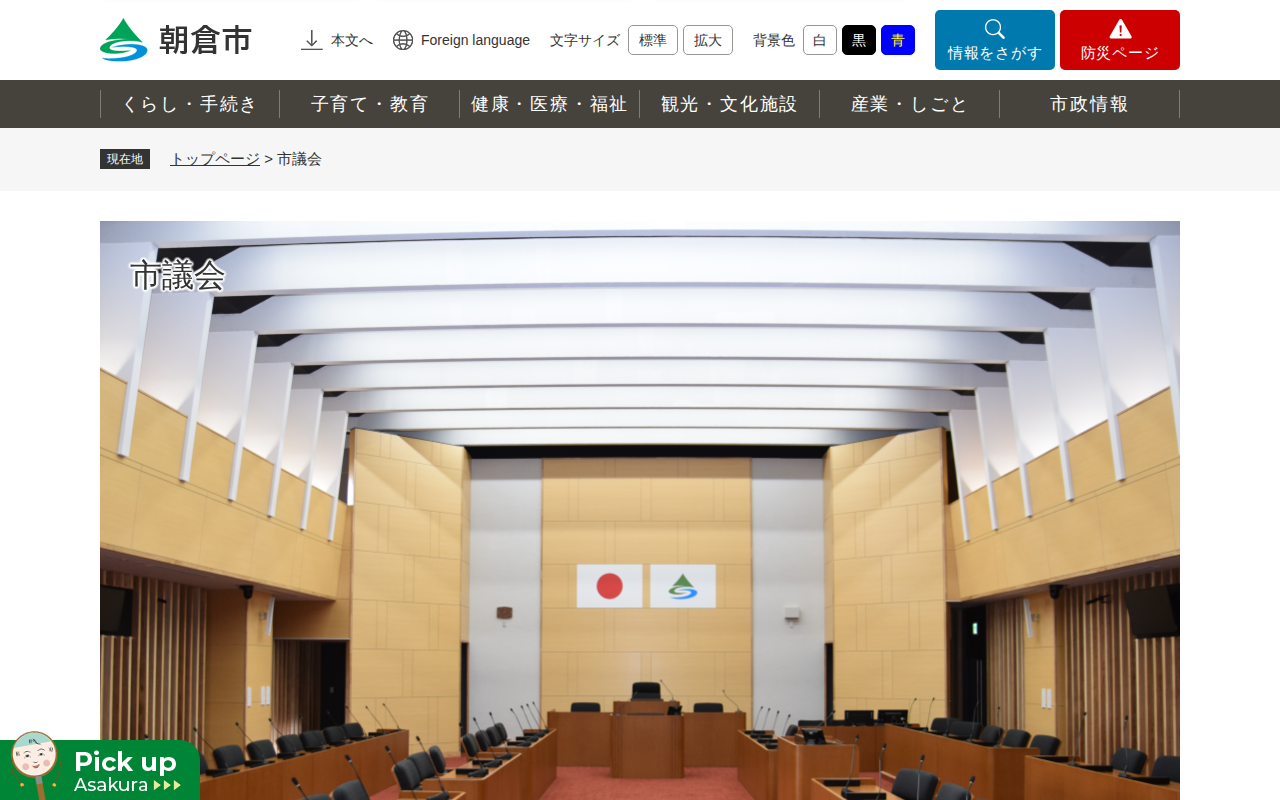Click the 市議会 breadcrumb text
Screen dimensions: 1280x800
pos(299,159)
